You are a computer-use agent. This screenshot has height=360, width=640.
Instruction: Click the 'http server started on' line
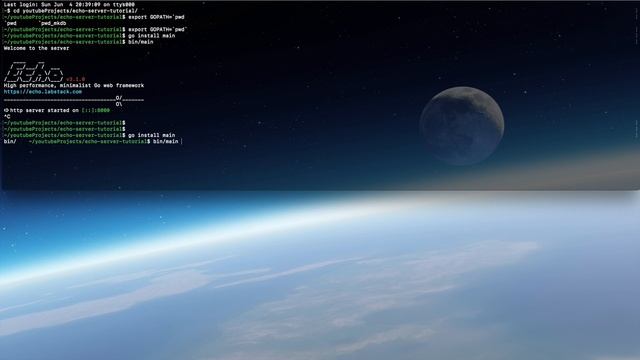[x=57, y=111]
